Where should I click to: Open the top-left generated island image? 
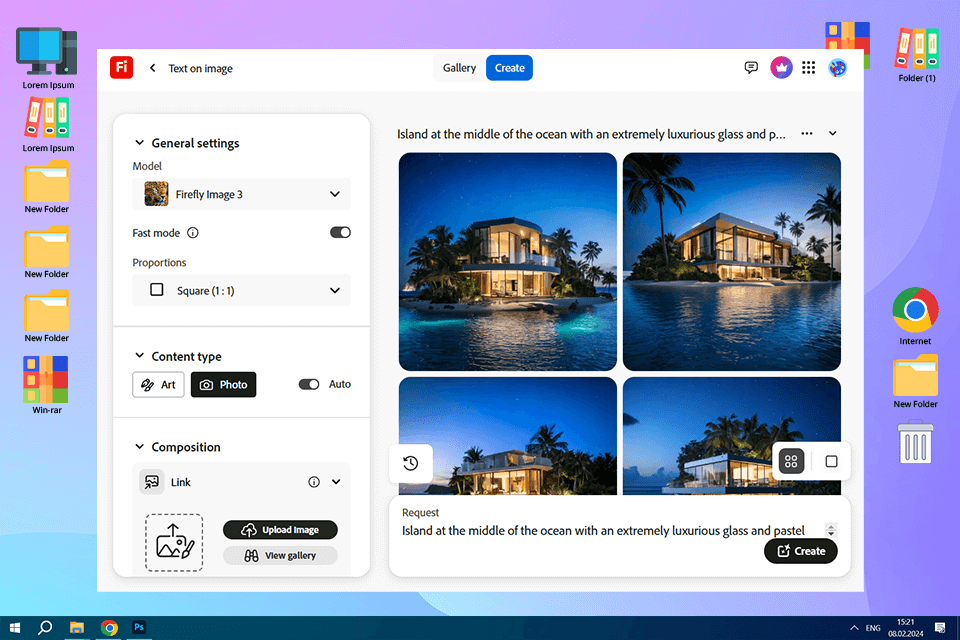(x=508, y=262)
